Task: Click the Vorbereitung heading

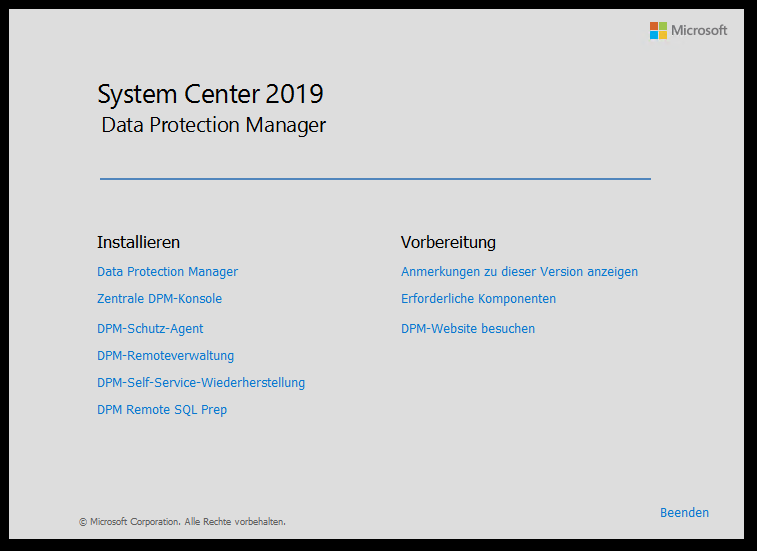Action: tap(448, 242)
